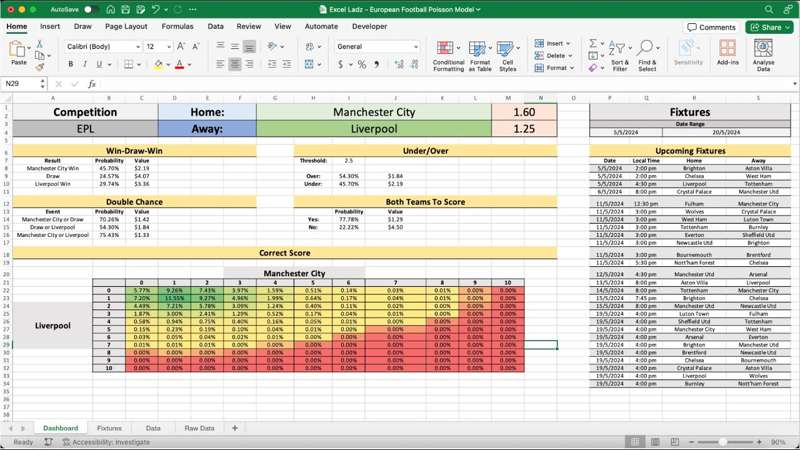Open Add-ins

tap(728, 53)
